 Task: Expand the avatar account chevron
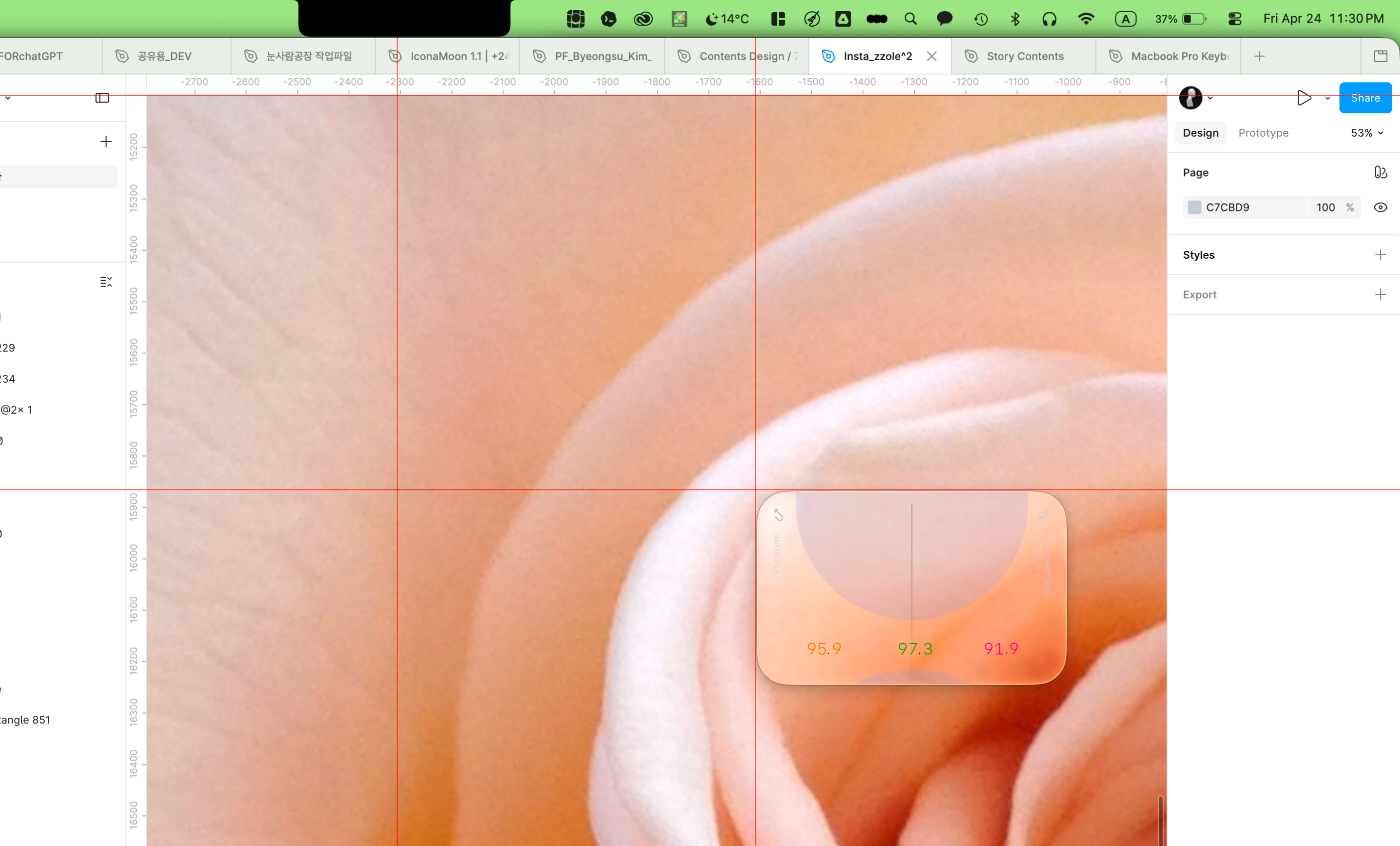coord(1210,98)
